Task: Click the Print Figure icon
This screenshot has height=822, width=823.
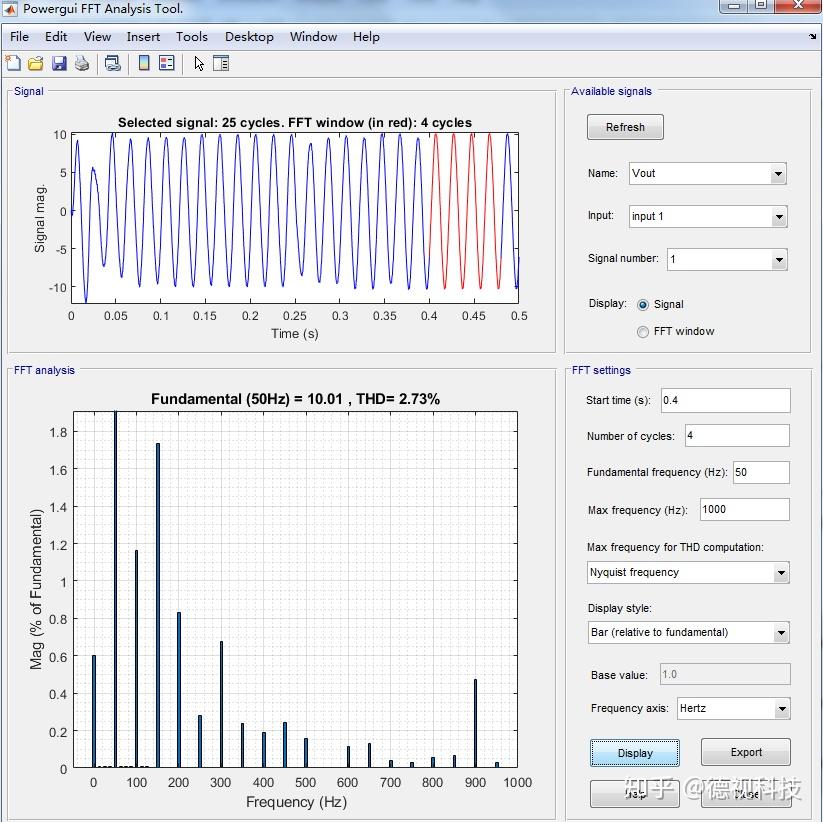Action: coord(82,64)
